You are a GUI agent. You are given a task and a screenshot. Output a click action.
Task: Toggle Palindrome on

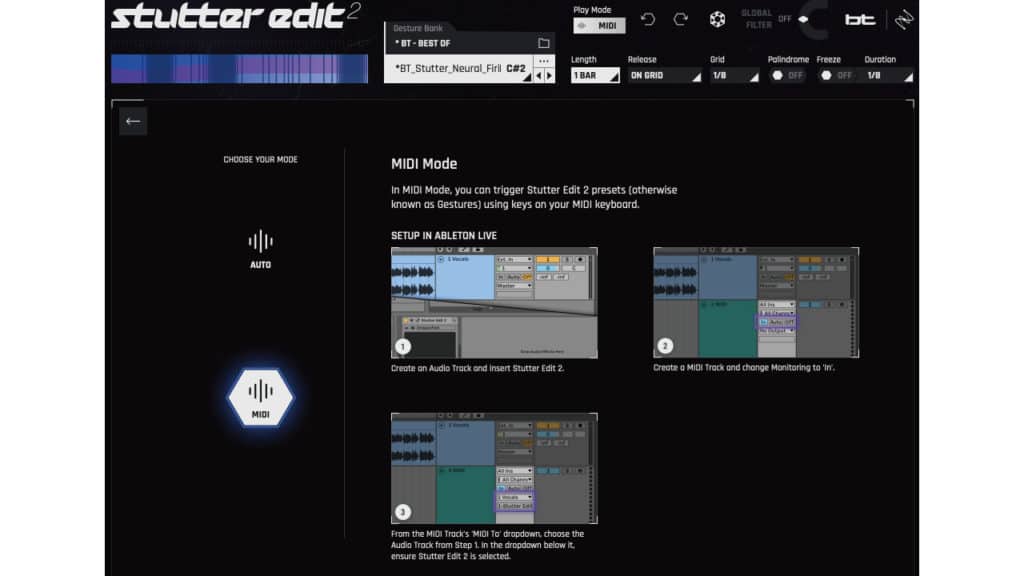pos(787,76)
